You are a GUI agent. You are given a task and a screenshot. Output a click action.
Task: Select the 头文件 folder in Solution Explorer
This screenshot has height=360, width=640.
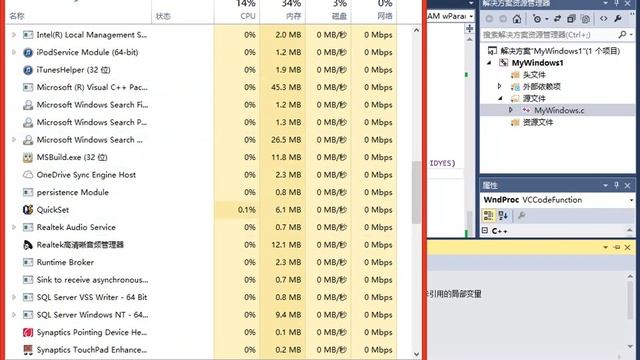[x=534, y=75]
